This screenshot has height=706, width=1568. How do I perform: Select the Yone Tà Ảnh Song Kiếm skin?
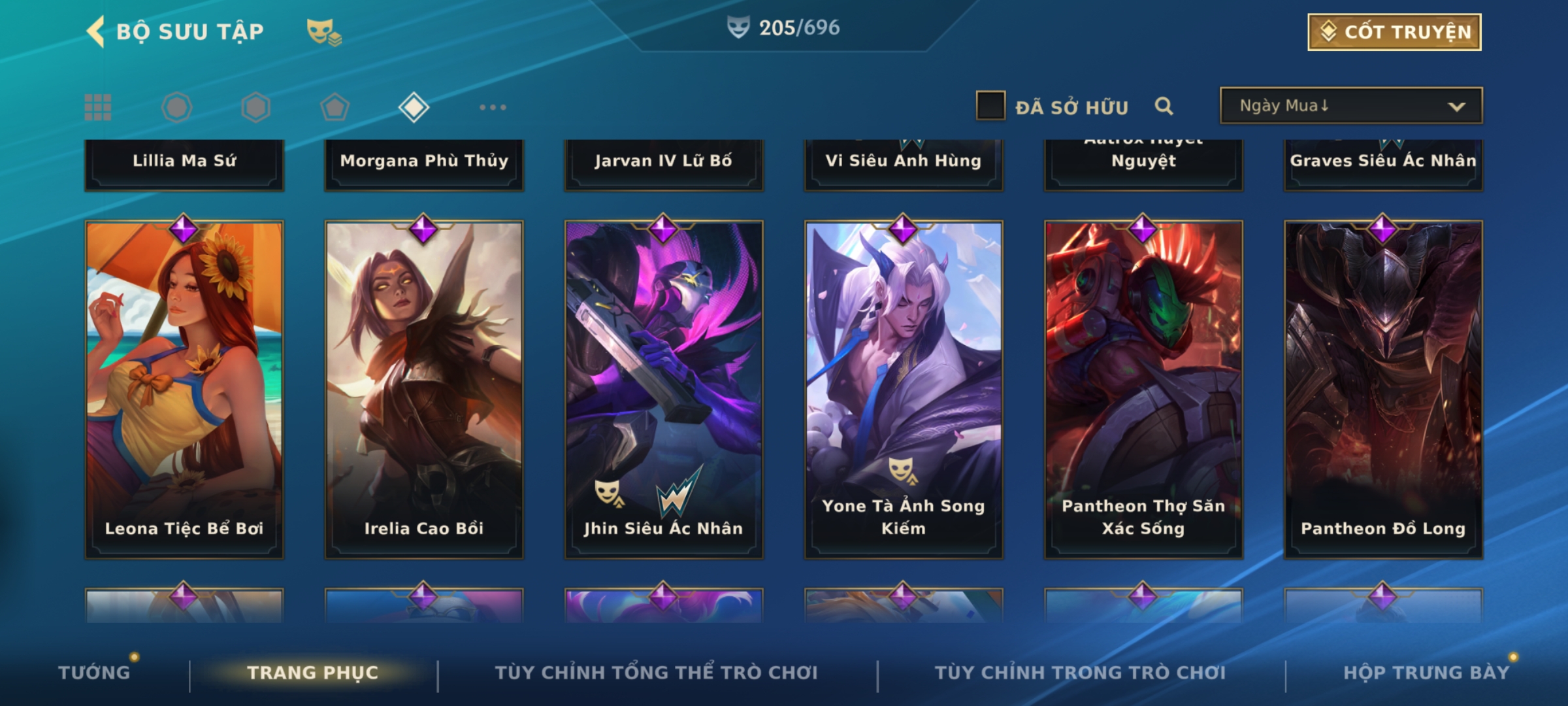(x=904, y=390)
